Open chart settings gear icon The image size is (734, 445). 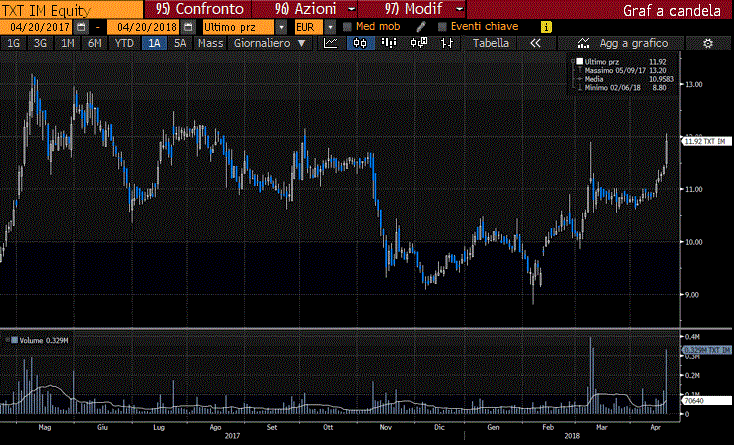point(708,44)
